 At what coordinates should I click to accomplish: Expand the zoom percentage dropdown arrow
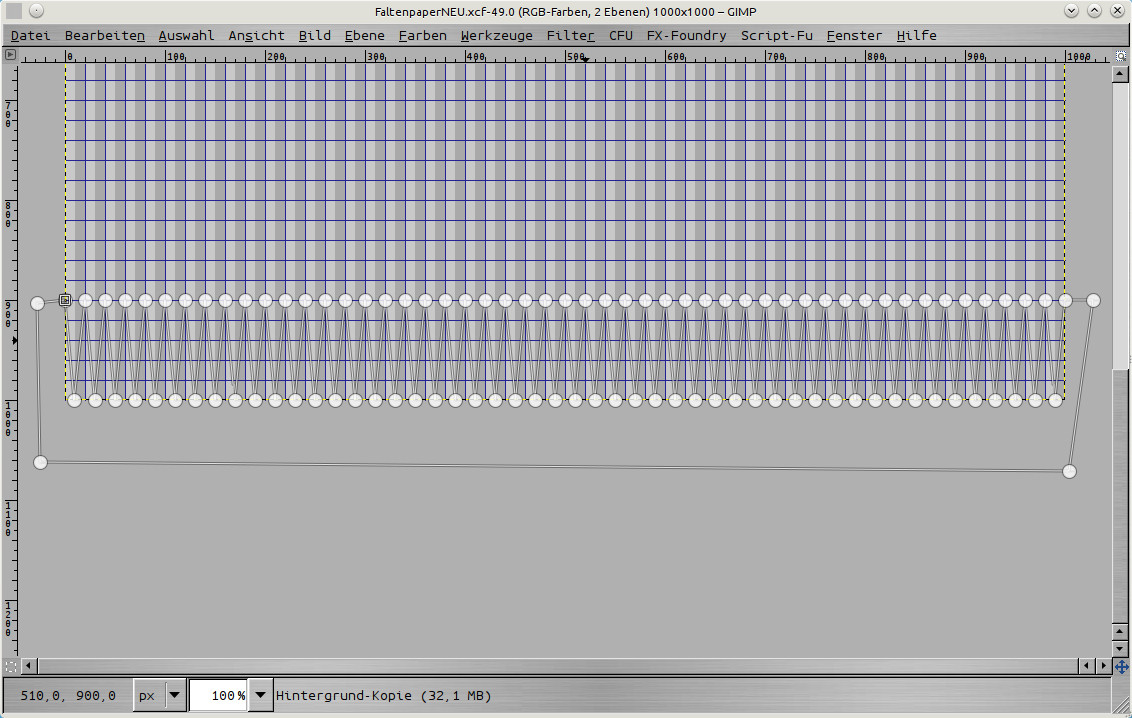coord(261,695)
